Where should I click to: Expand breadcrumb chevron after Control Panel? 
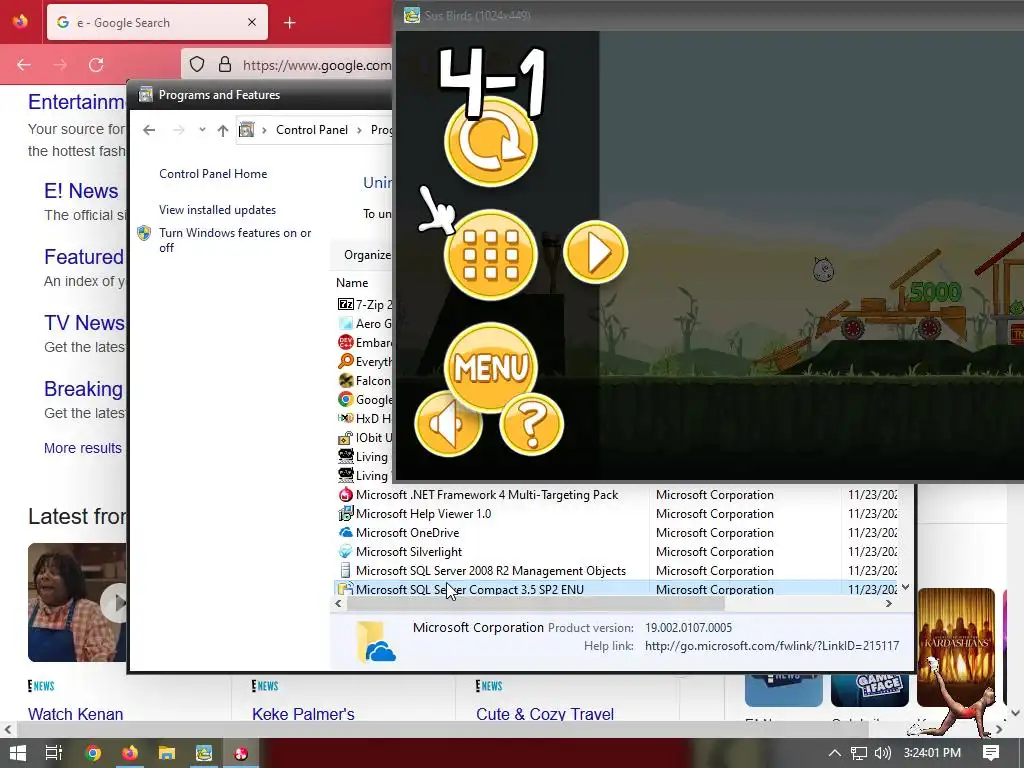359,130
